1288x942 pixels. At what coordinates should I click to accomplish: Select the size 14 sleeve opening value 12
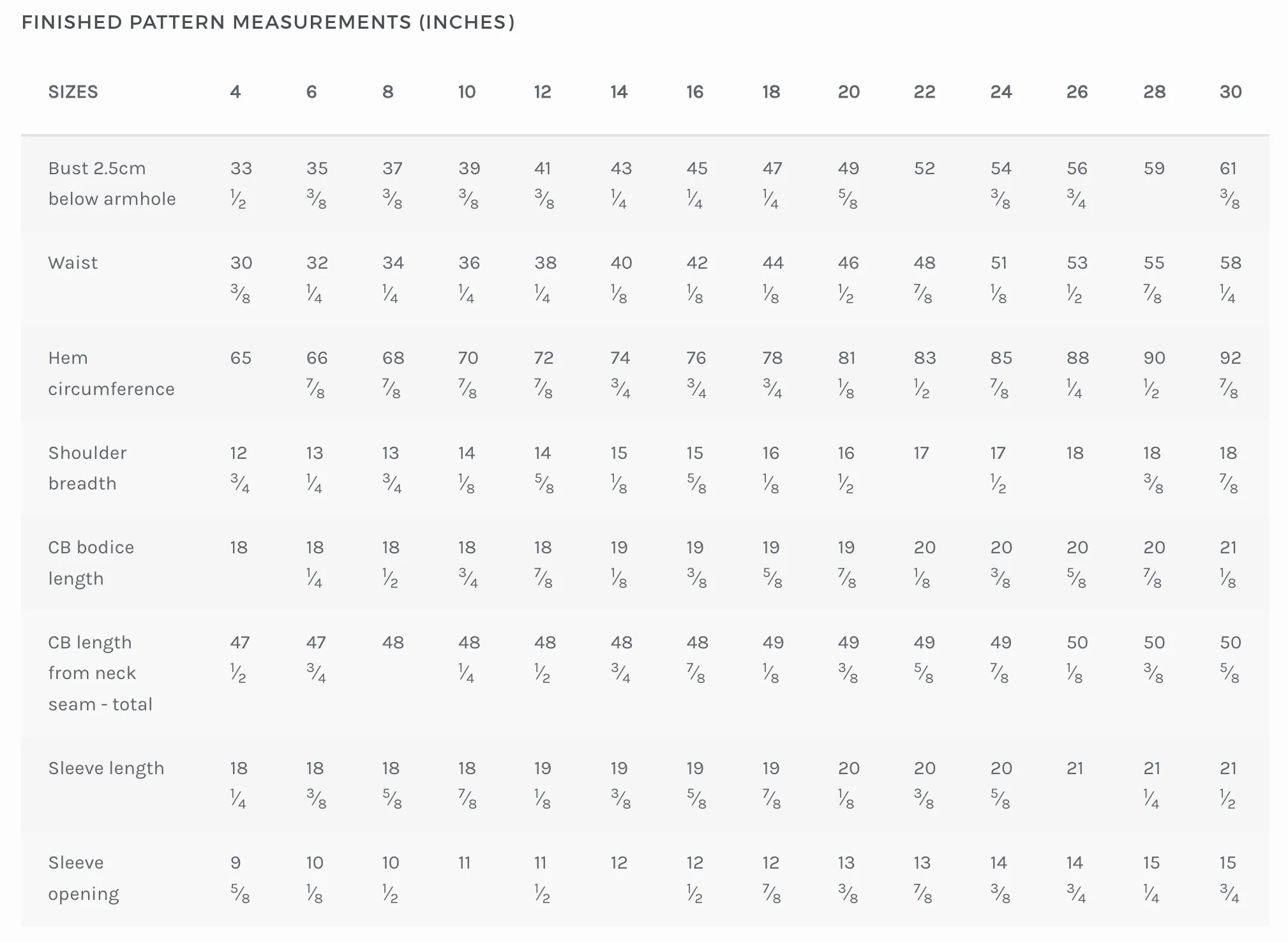(618, 863)
